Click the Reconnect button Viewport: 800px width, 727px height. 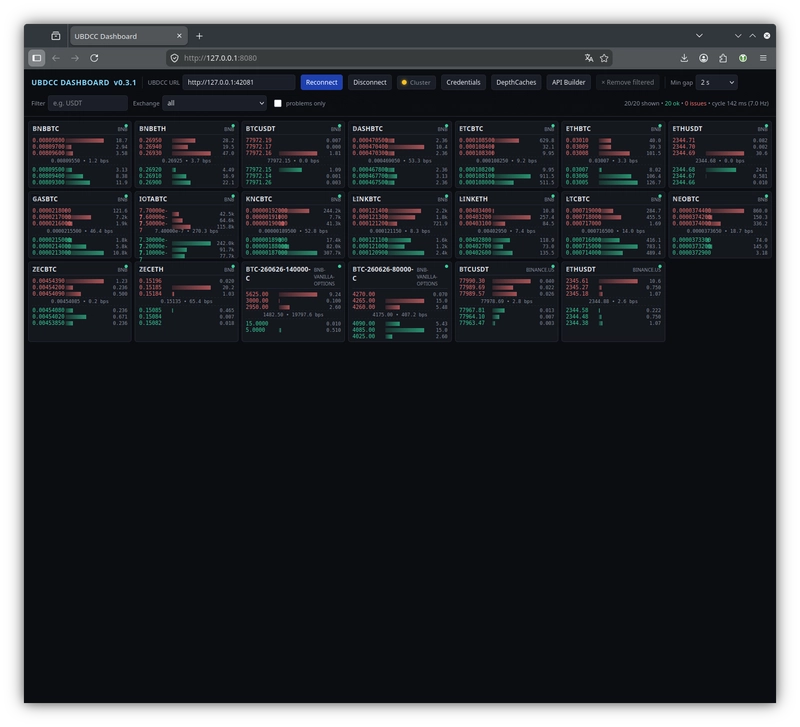(321, 82)
